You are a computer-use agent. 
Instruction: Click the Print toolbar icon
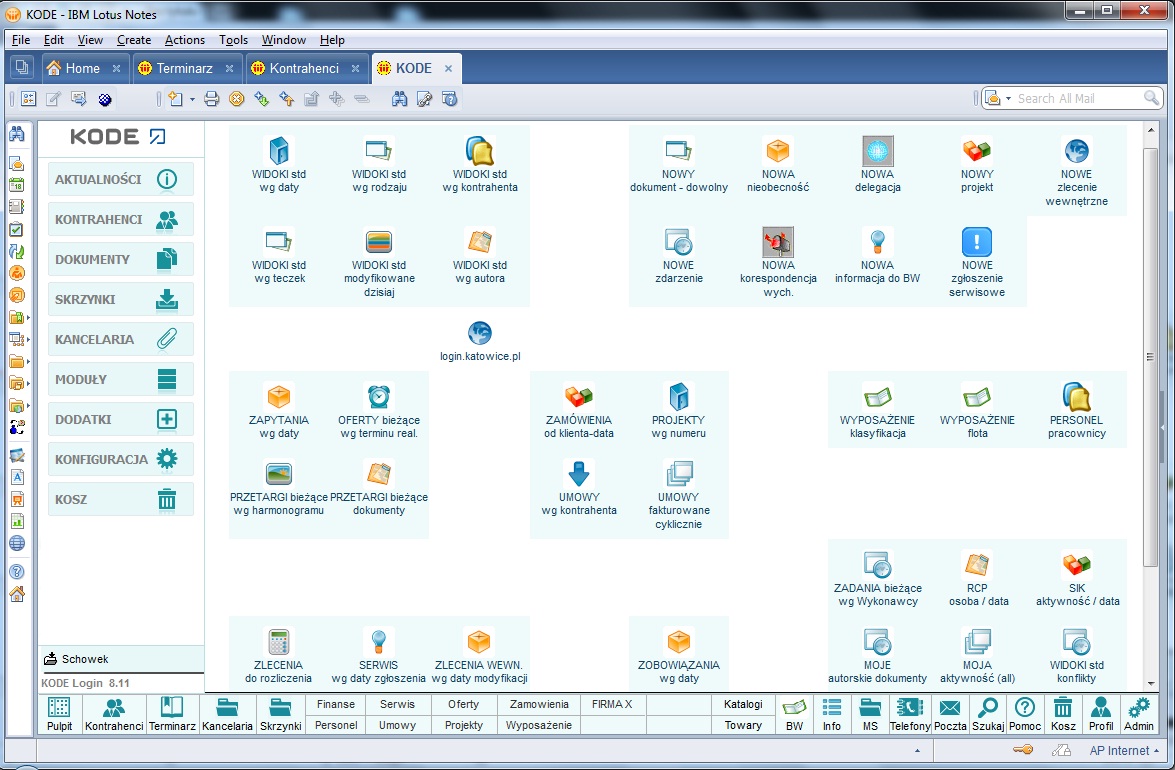[x=211, y=99]
